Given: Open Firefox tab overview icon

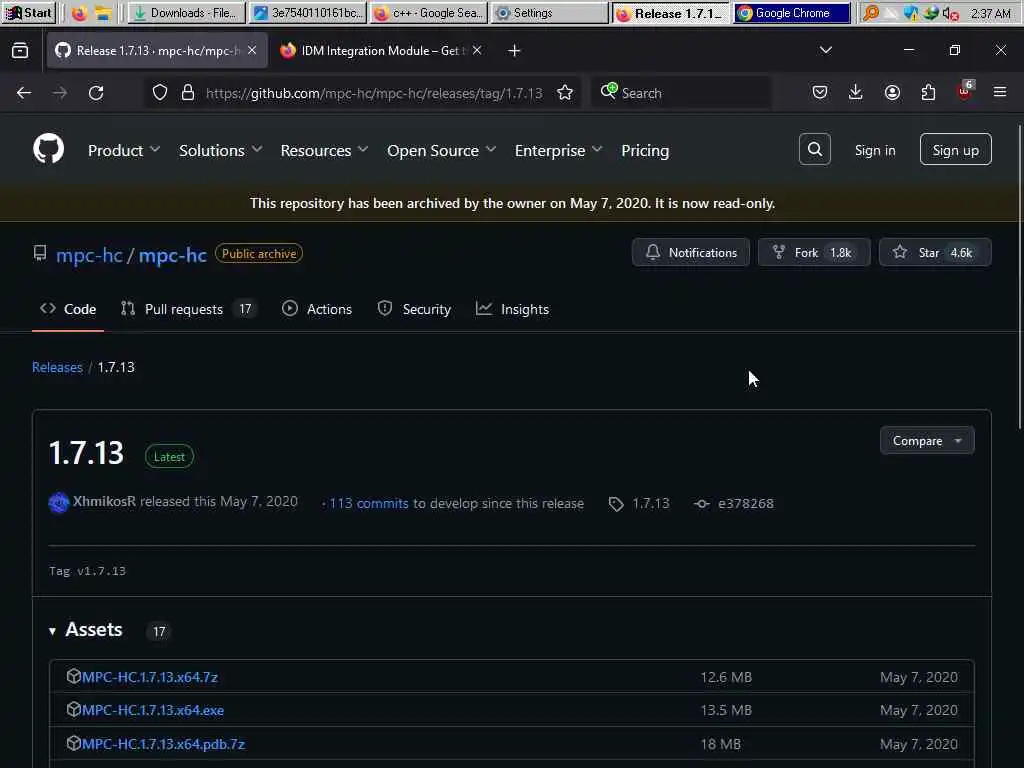Looking at the screenshot, I should (x=20, y=50).
